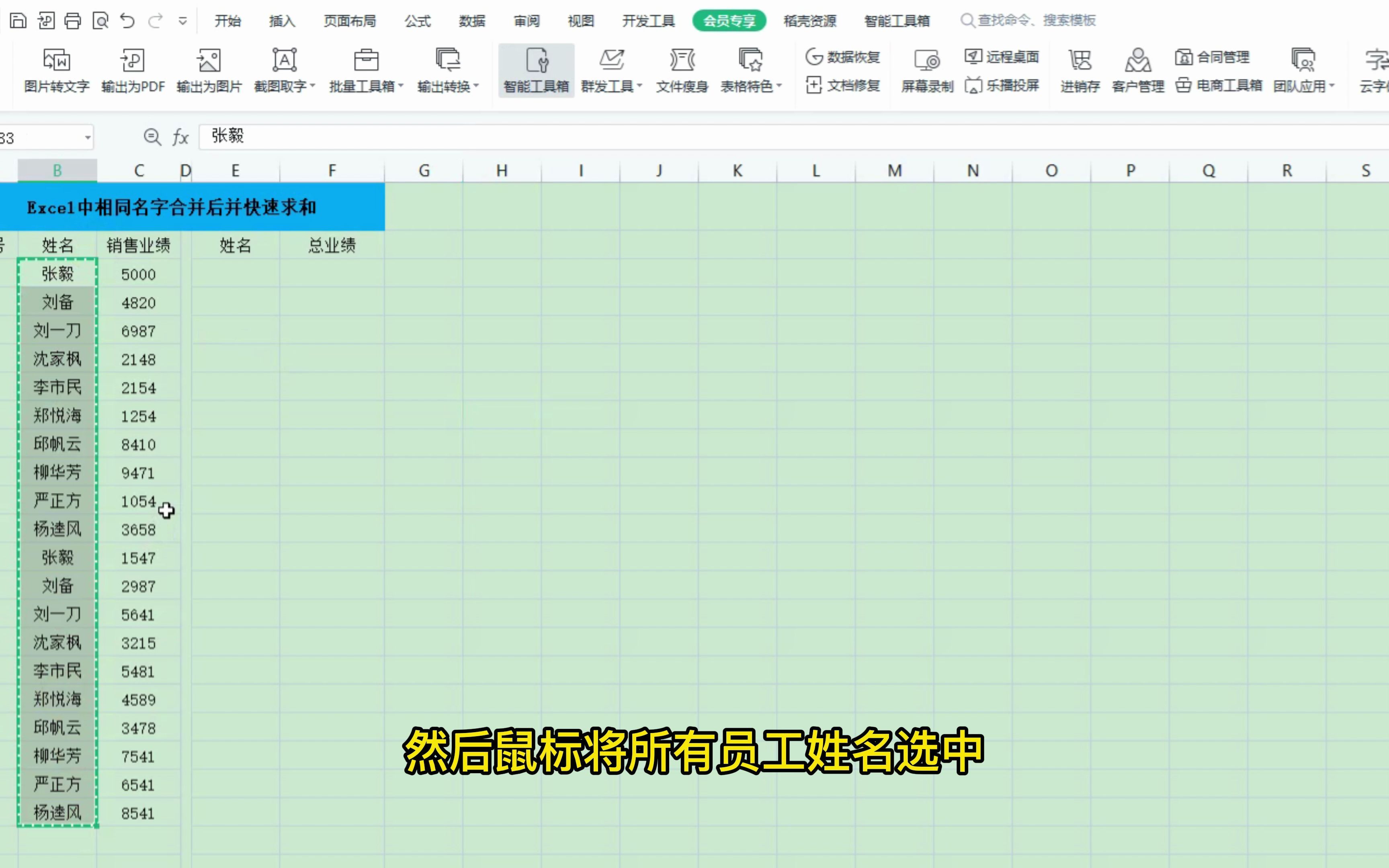The width and height of the screenshot is (1389, 868).
Task: Click cell with value 5000
Action: point(138,274)
